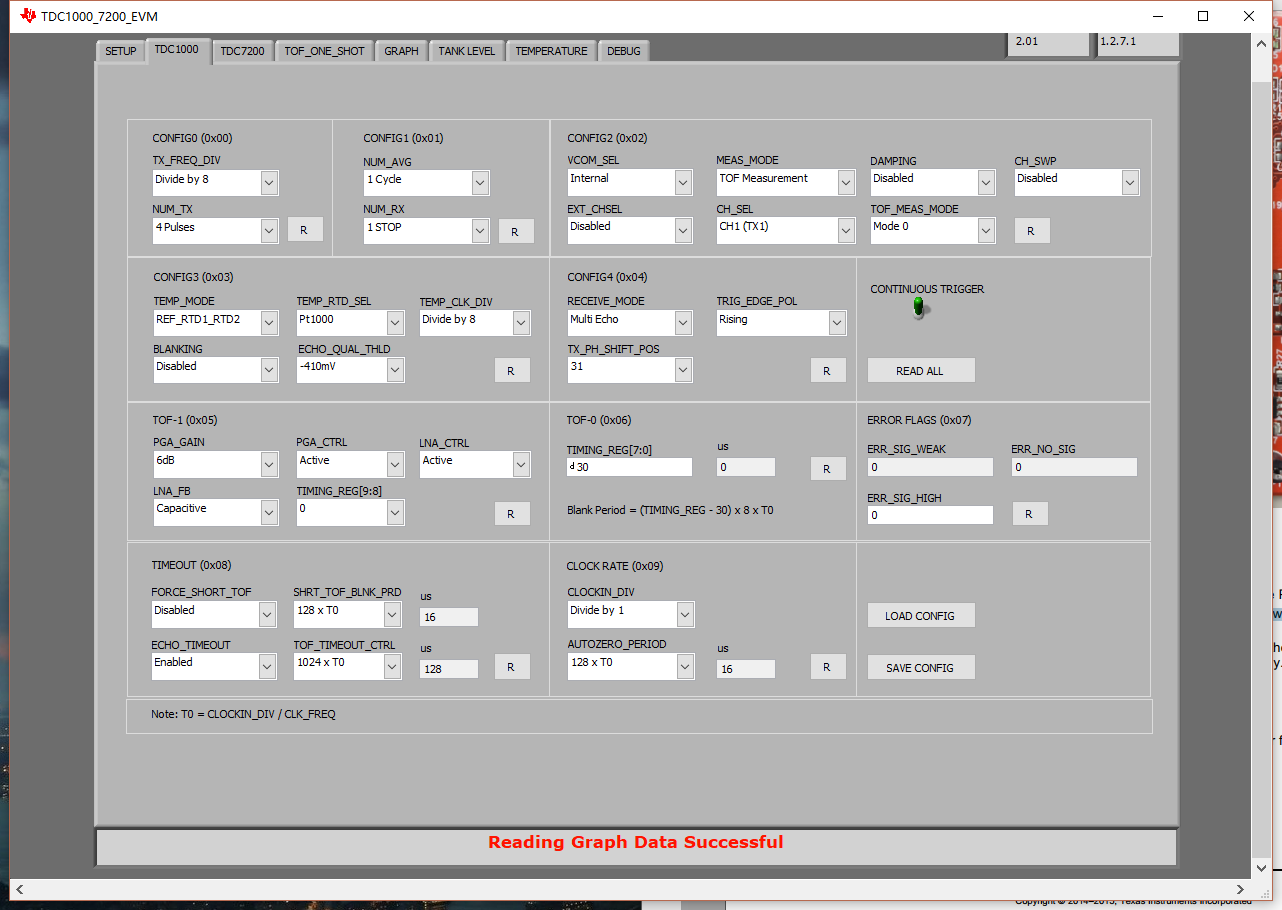Click the R button in TOF-0 section

point(828,468)
